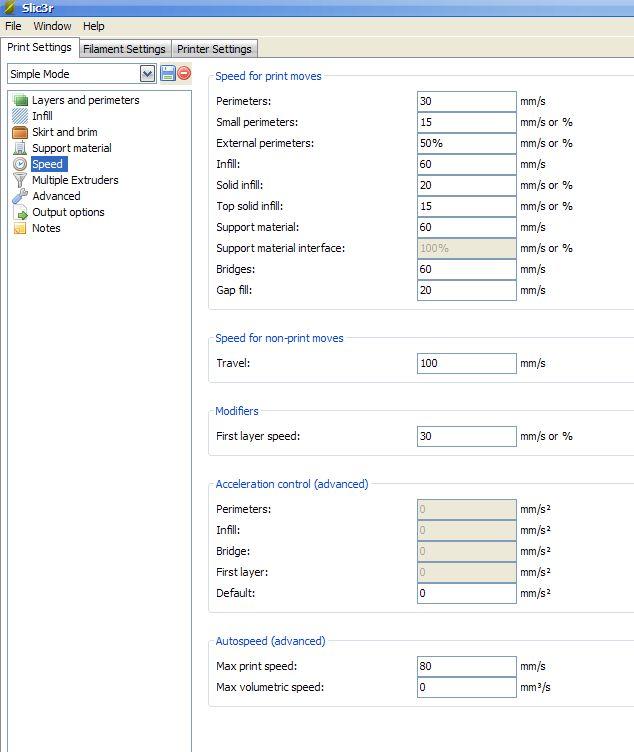
Task: Click the Infill speed field showing 60
Action: 467,164
